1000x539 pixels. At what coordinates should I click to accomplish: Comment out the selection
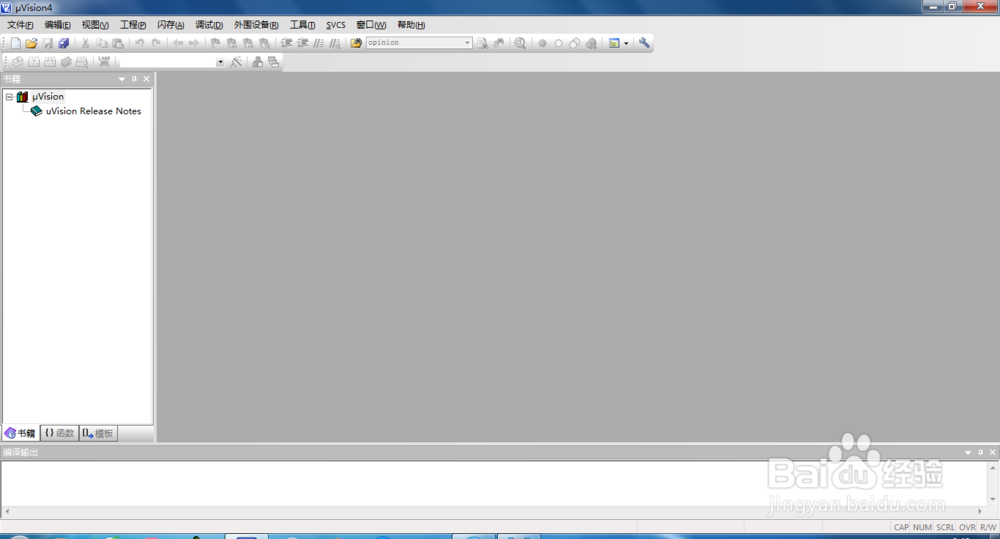click(318, 43)
